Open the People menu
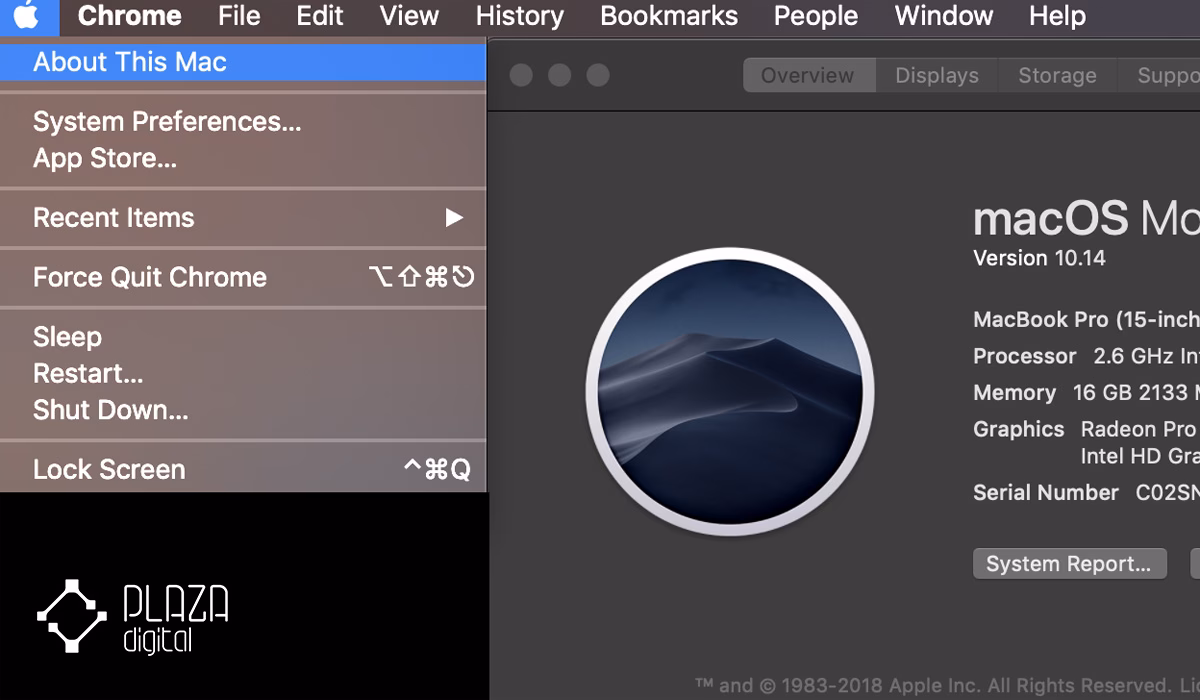 [x=816, y=16]
